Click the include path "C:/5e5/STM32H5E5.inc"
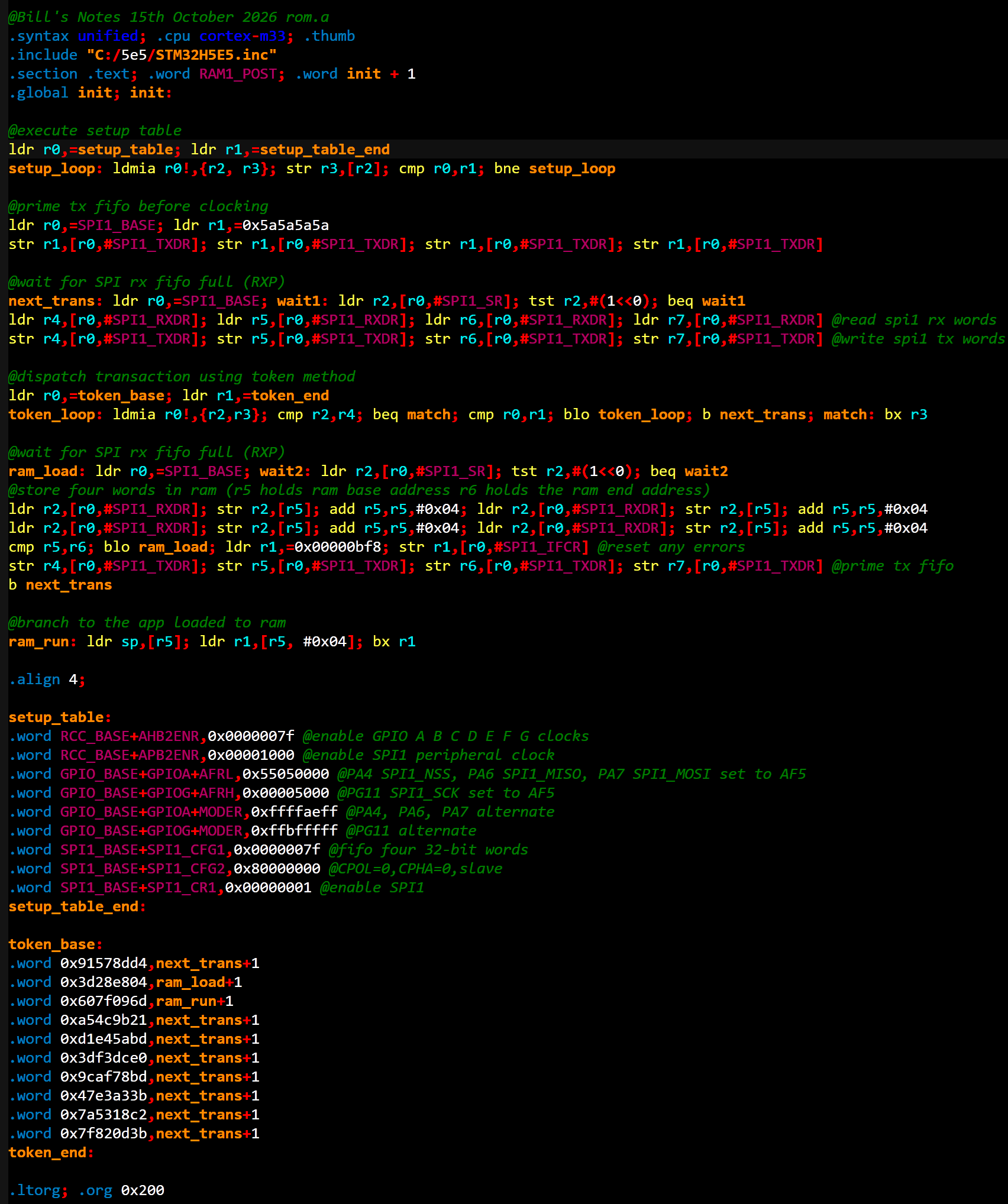Image resolution: width=1008 pixels, height=1204 pixels. tap(182, 55)
